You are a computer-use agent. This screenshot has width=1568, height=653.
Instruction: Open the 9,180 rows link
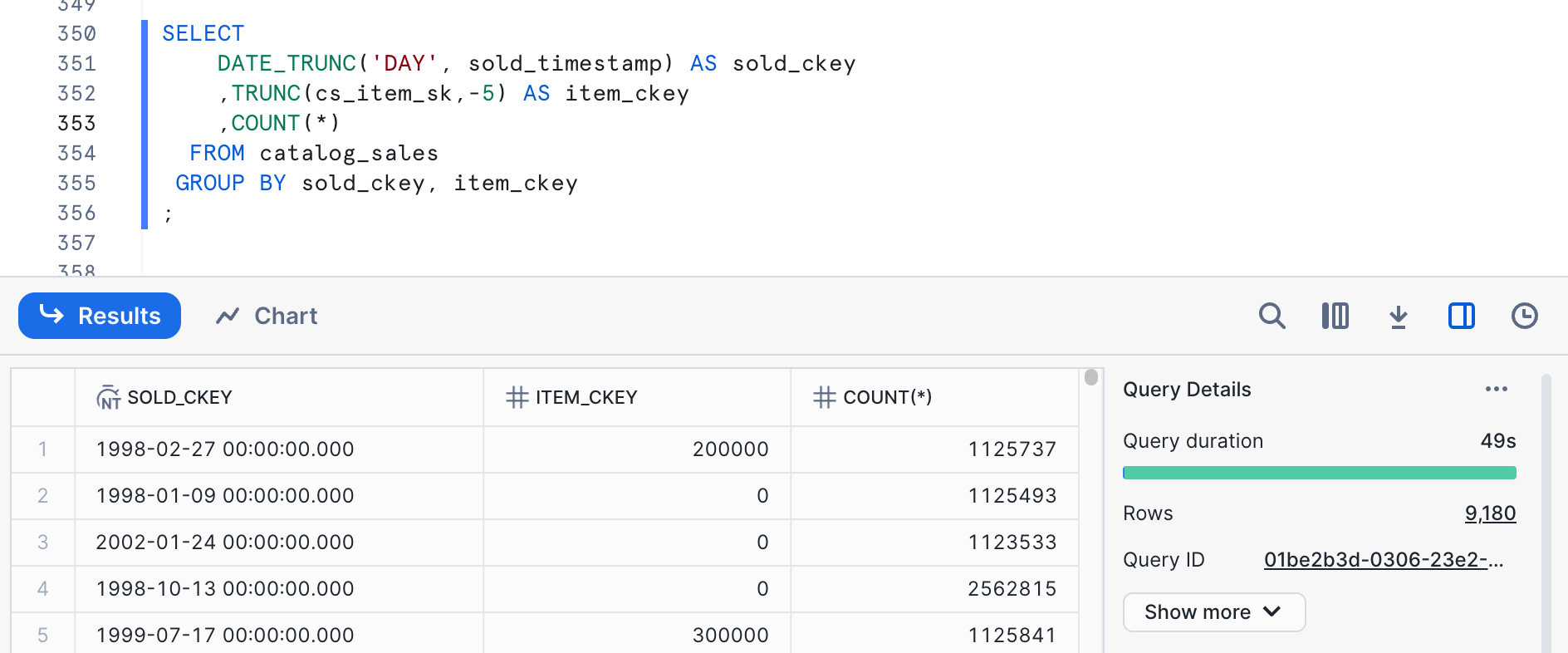[x=1490, y=513]
